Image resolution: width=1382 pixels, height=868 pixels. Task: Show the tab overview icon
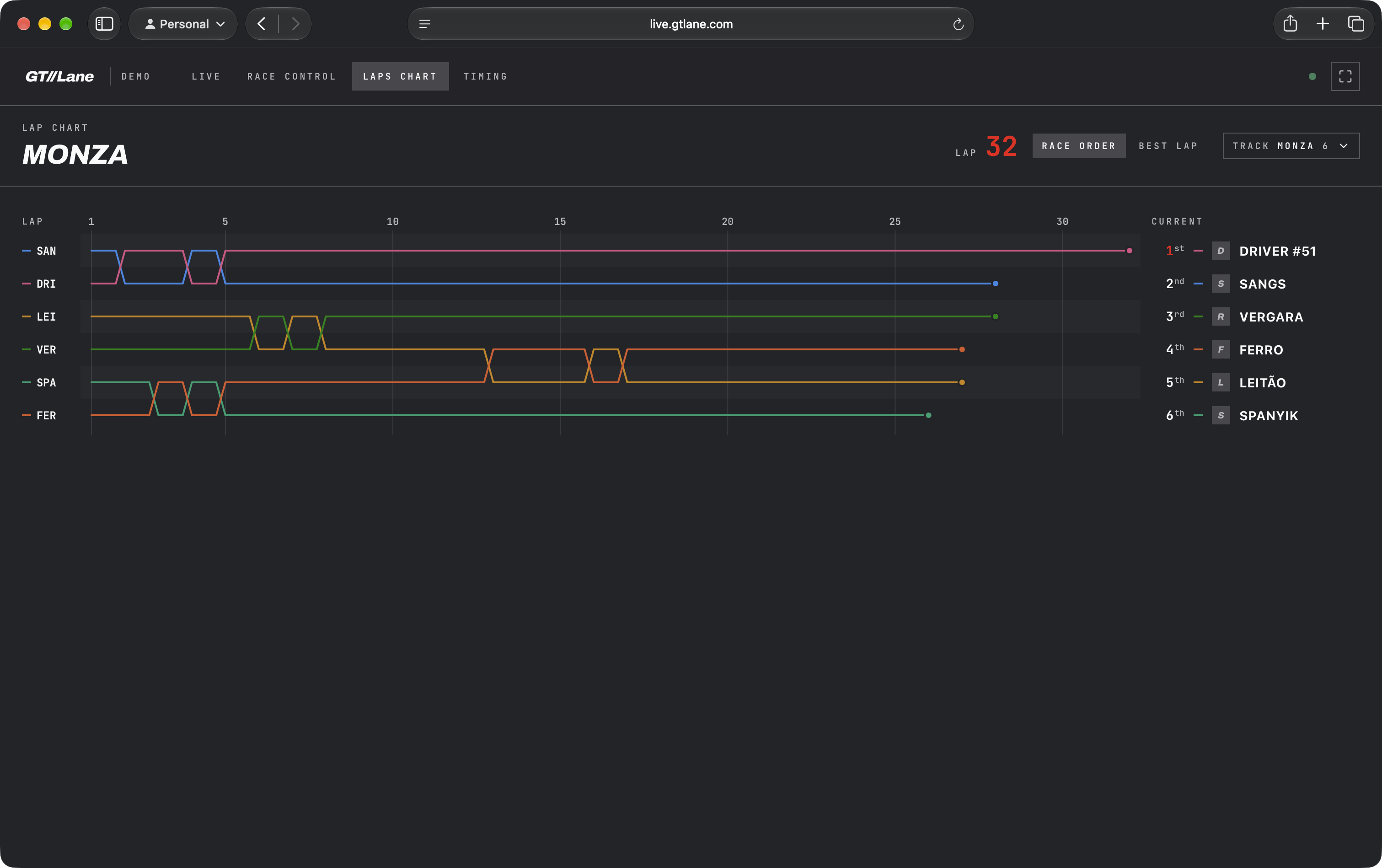pyautogui.click(x=1355, y=24)
